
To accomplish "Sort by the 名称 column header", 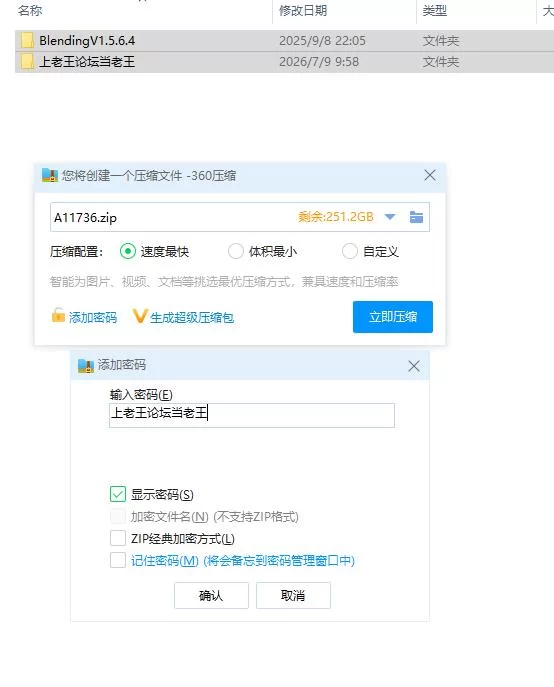I will coord(30,11).
